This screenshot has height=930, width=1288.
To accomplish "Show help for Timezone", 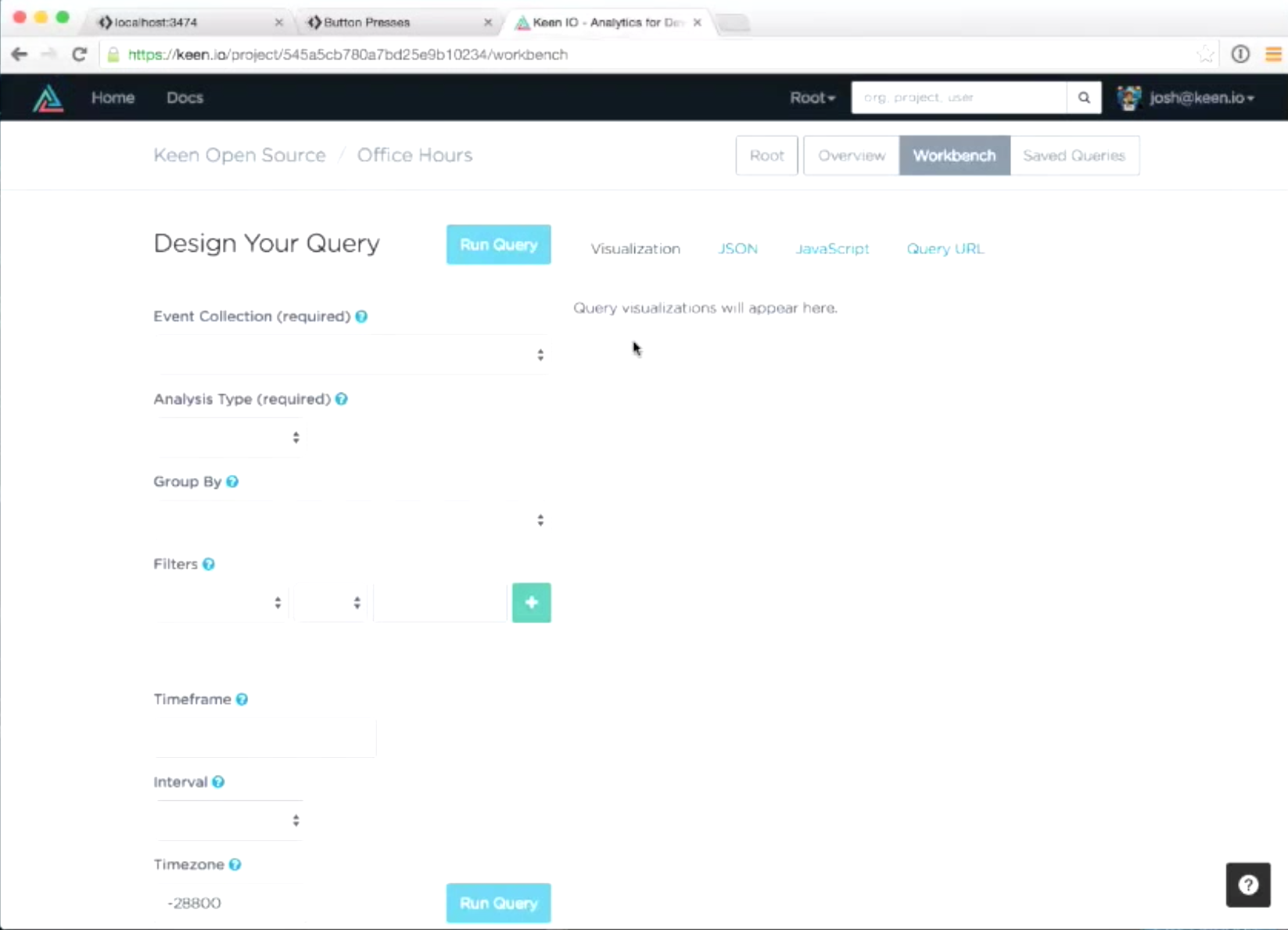I will tap(235, 865).
